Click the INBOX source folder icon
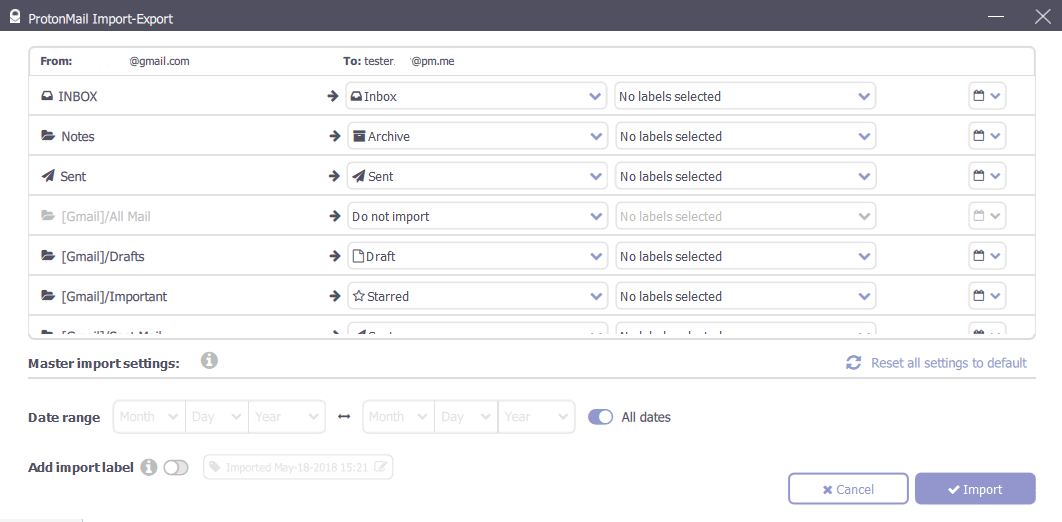The image size is (1062, 522). [x=47, y=96]
